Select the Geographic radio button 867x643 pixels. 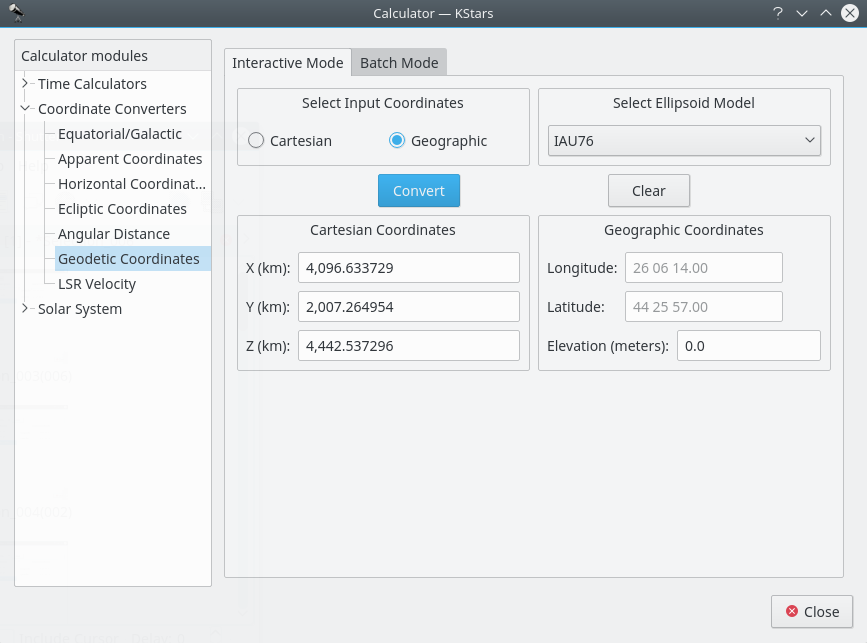(397, 141)
